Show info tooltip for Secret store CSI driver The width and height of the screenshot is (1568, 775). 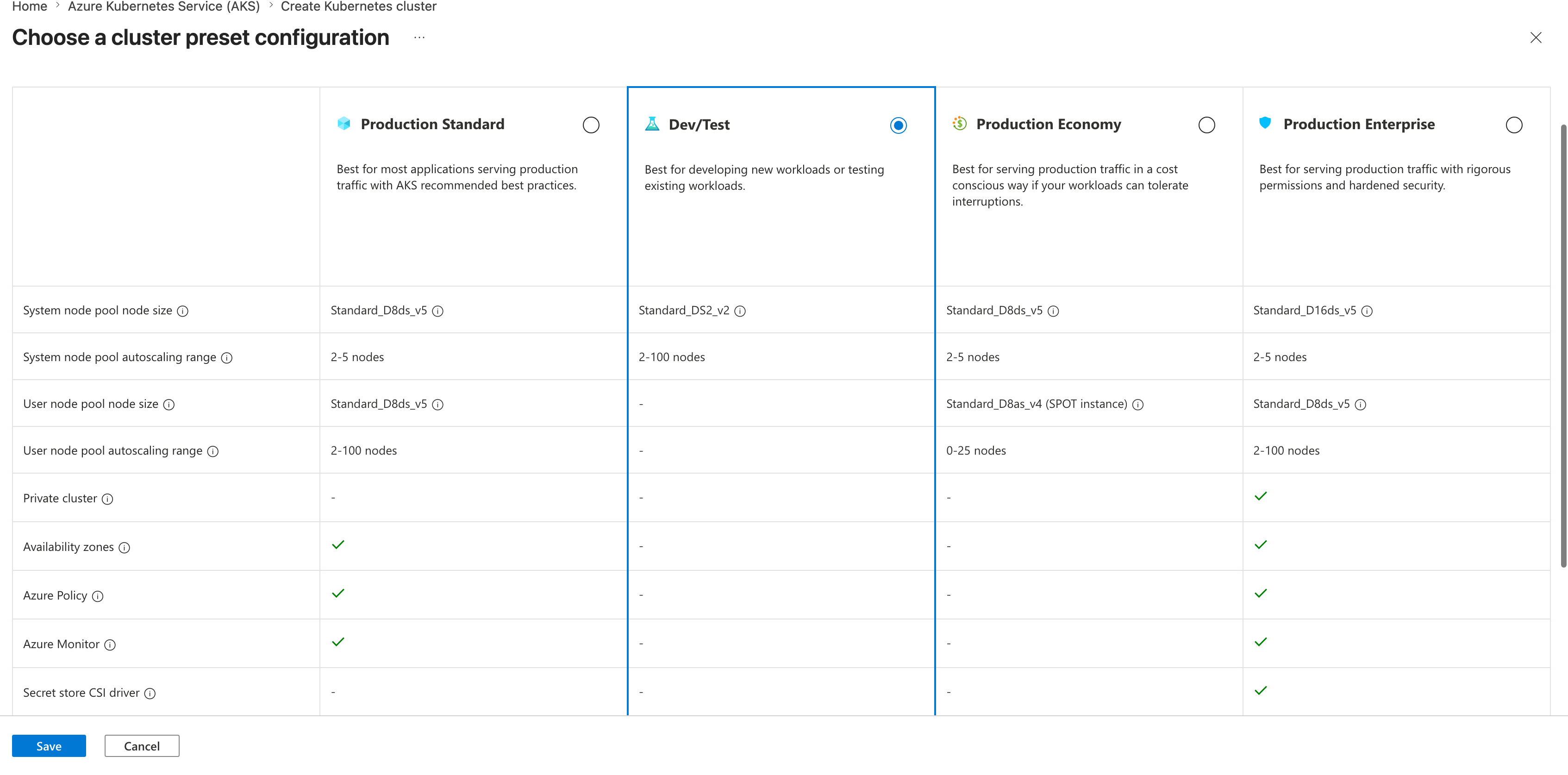(150, 694)
